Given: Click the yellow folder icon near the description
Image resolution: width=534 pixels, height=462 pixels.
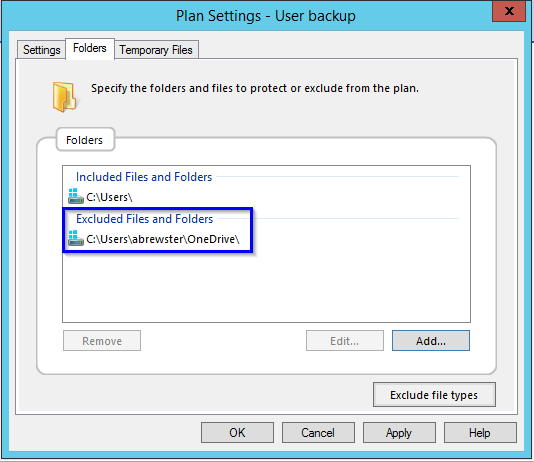Looking at the screenshot, I should 64,97.
